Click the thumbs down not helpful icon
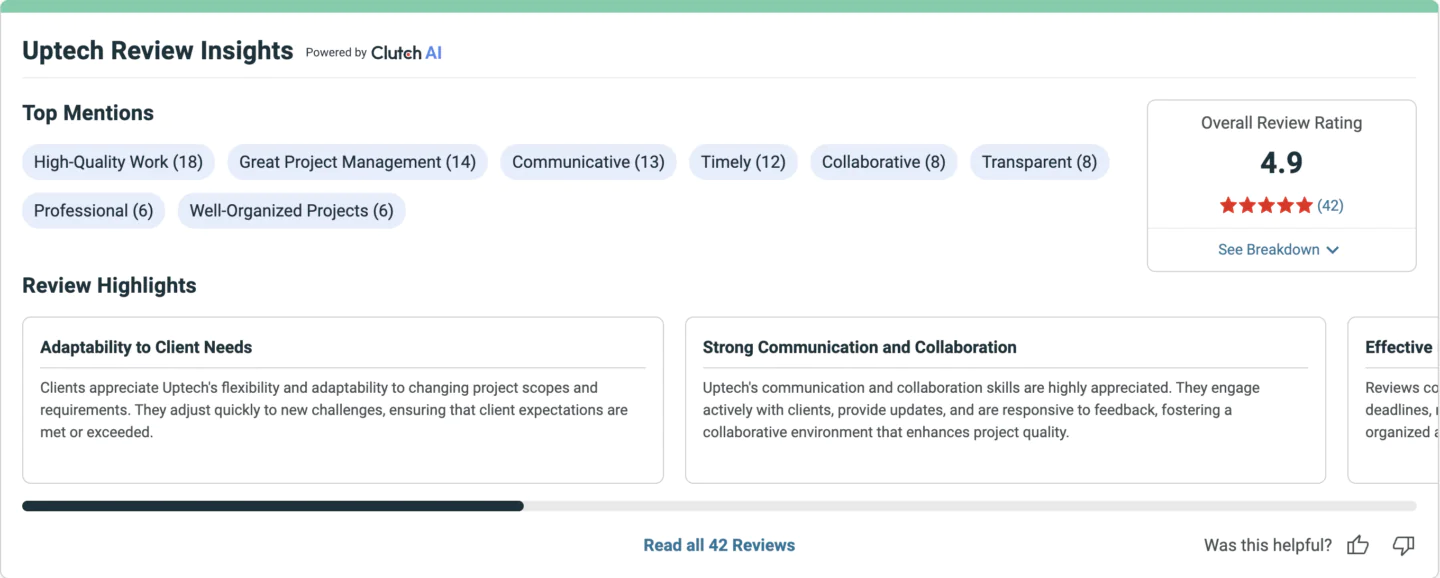The width and height of the screenshot is (1440, 578). [1403, 545]
